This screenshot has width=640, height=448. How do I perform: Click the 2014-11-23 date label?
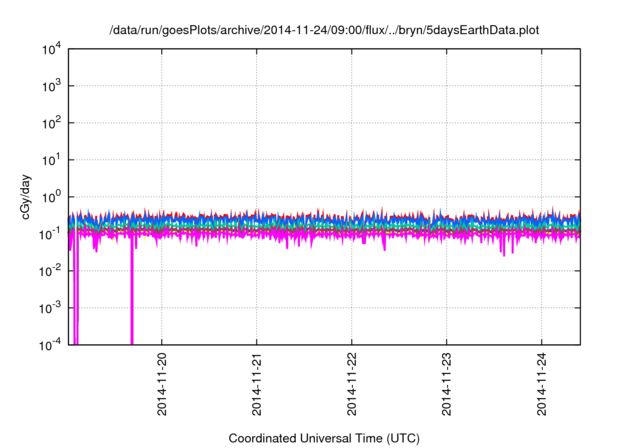pos(447,384)
